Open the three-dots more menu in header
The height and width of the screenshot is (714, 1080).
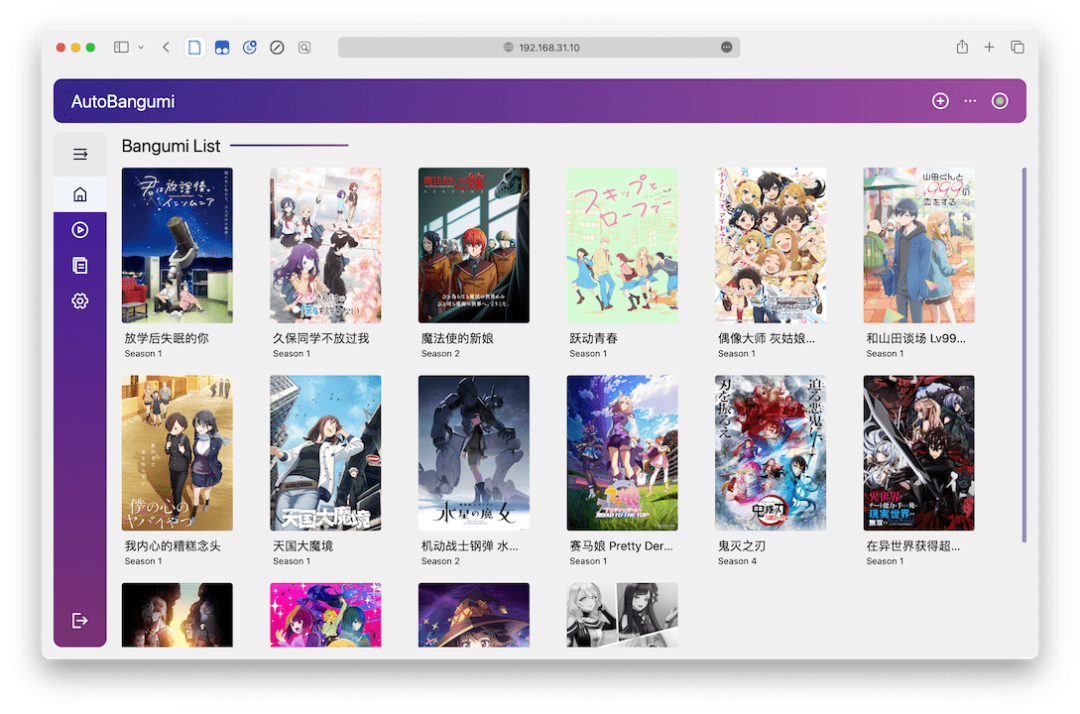pyautogui.click(x=970, y=101)
